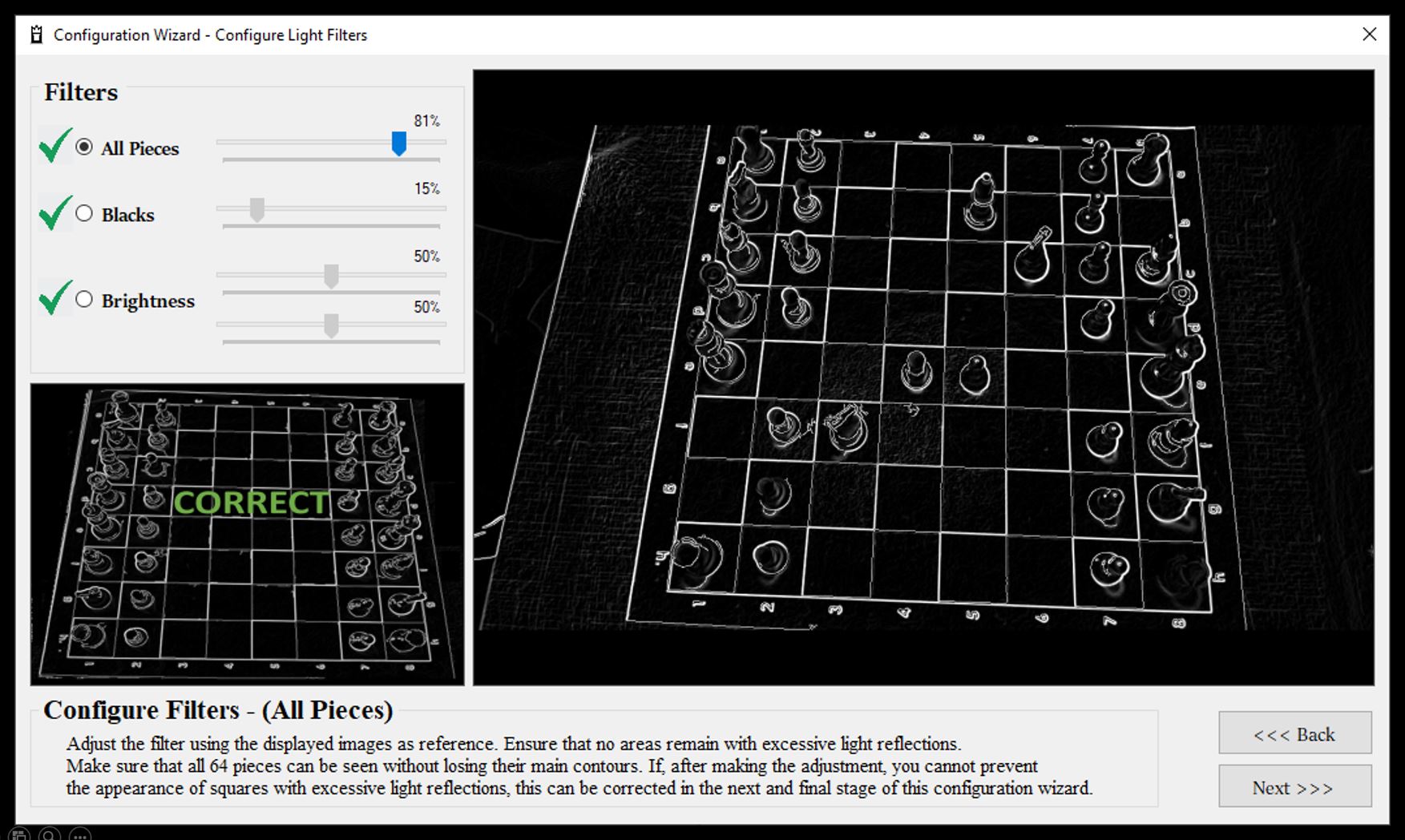Click the green checkmark beside Brightness
This screenshot has height=840, width=1405.
pos(55,297)
